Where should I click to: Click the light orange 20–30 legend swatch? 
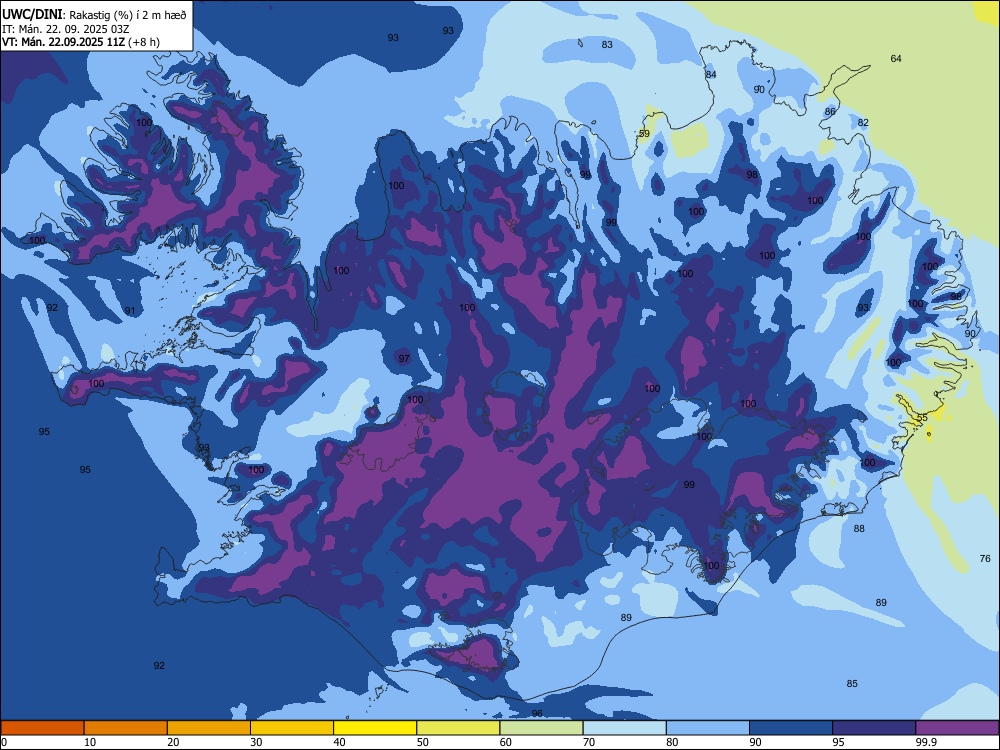(209, 728)
